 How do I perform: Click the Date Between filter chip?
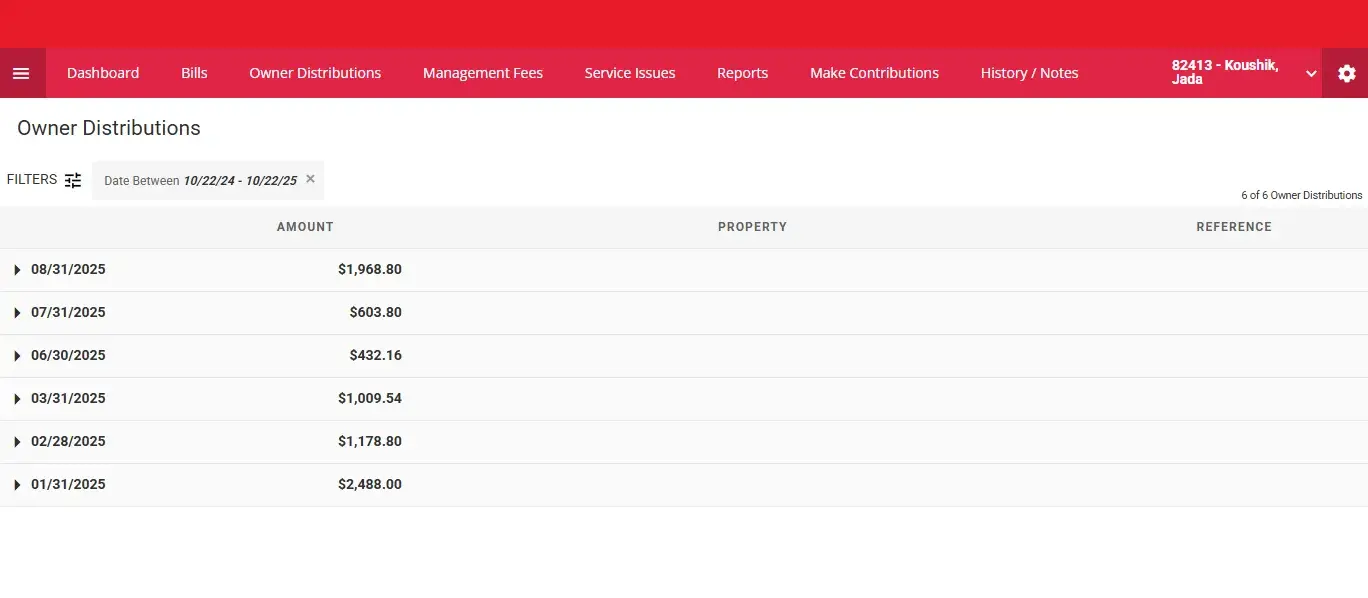(x=200, y=181)
